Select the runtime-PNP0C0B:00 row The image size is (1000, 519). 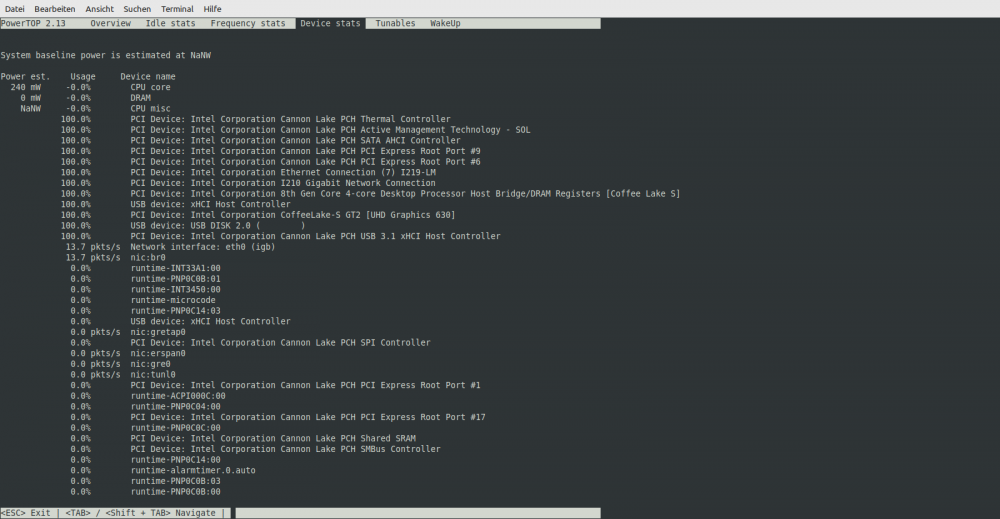(145, 492)
